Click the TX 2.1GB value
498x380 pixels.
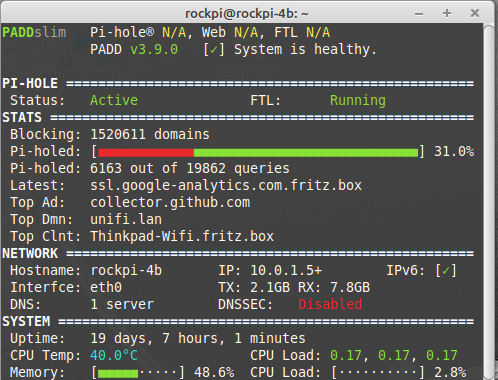click(270, 287)
